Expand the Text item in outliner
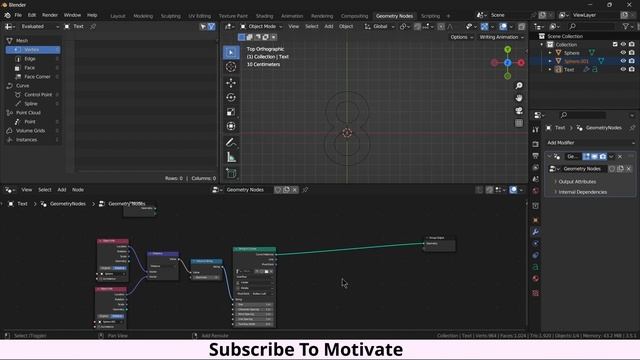640x360 pixels. pos(550,70)
